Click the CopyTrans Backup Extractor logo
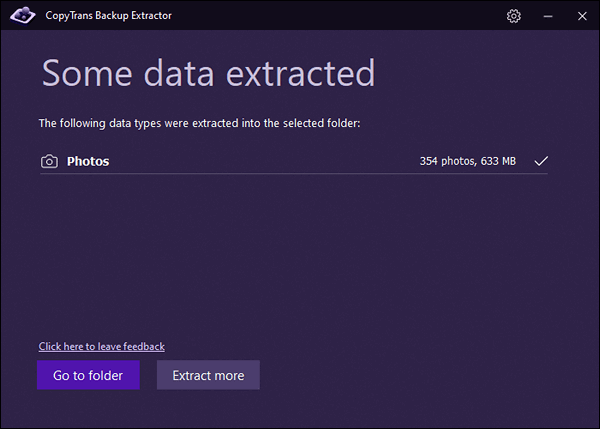 [23, 16]
